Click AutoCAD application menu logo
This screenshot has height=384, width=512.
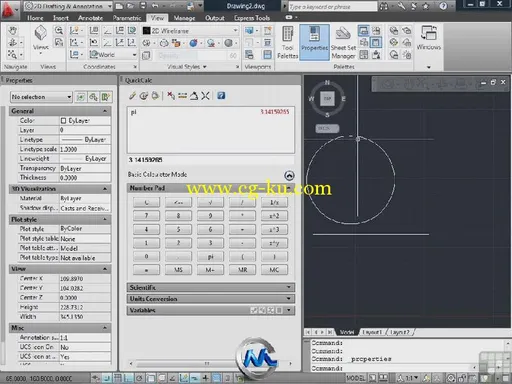[x=9, y=10]
